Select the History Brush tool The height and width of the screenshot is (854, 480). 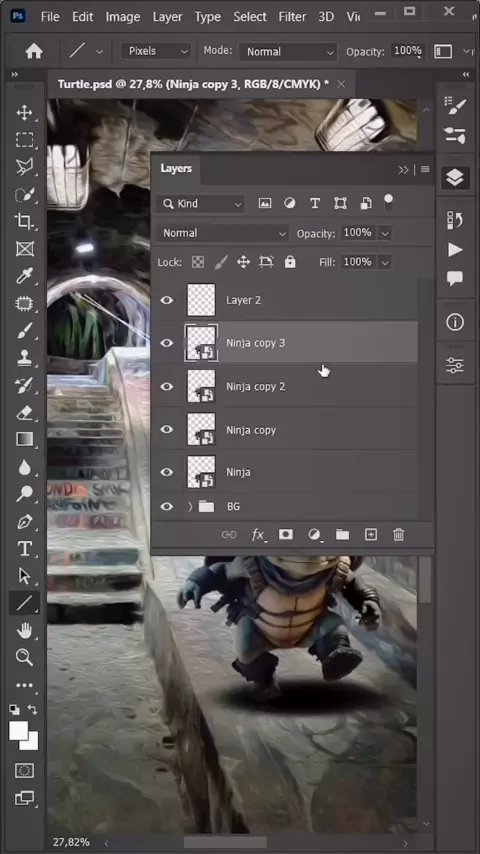25,385
